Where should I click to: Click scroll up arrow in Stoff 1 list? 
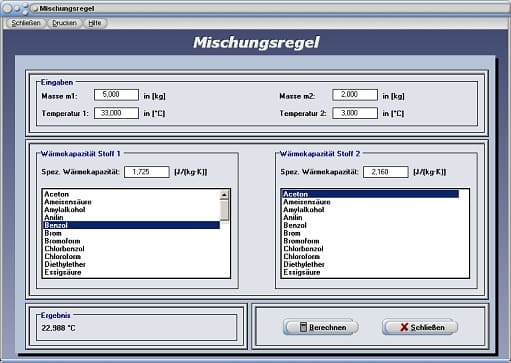[x=224, y=195]
